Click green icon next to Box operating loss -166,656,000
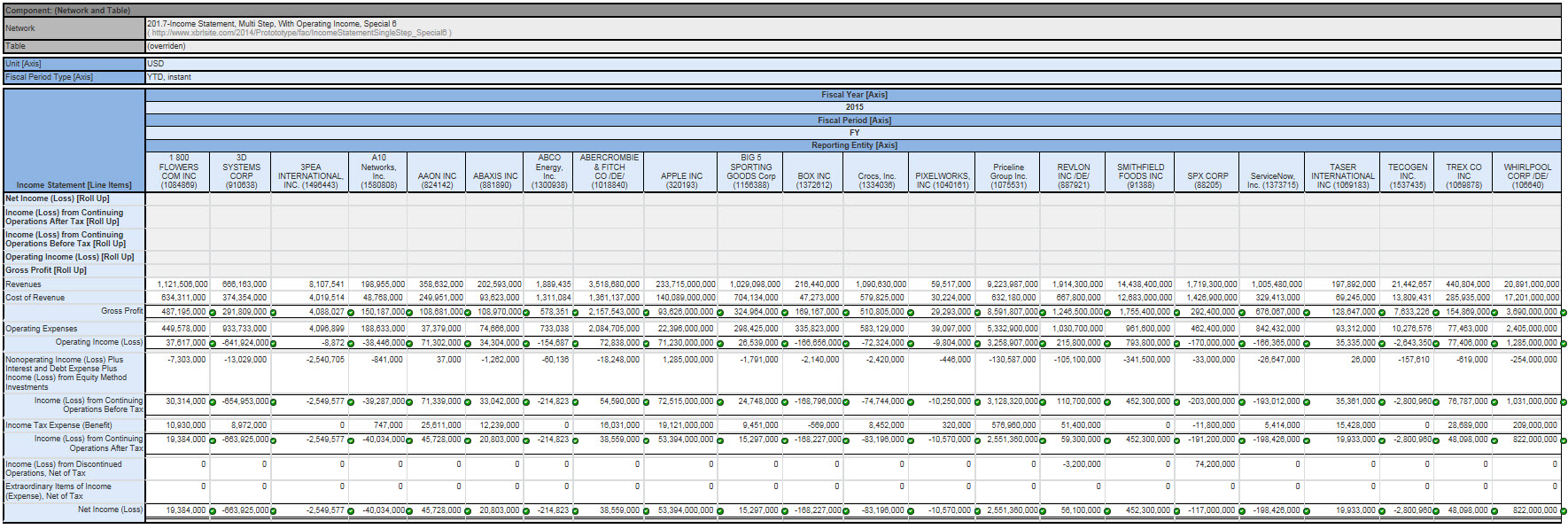This screenshot has width=1568, height=529. click(x=846, y=344)
